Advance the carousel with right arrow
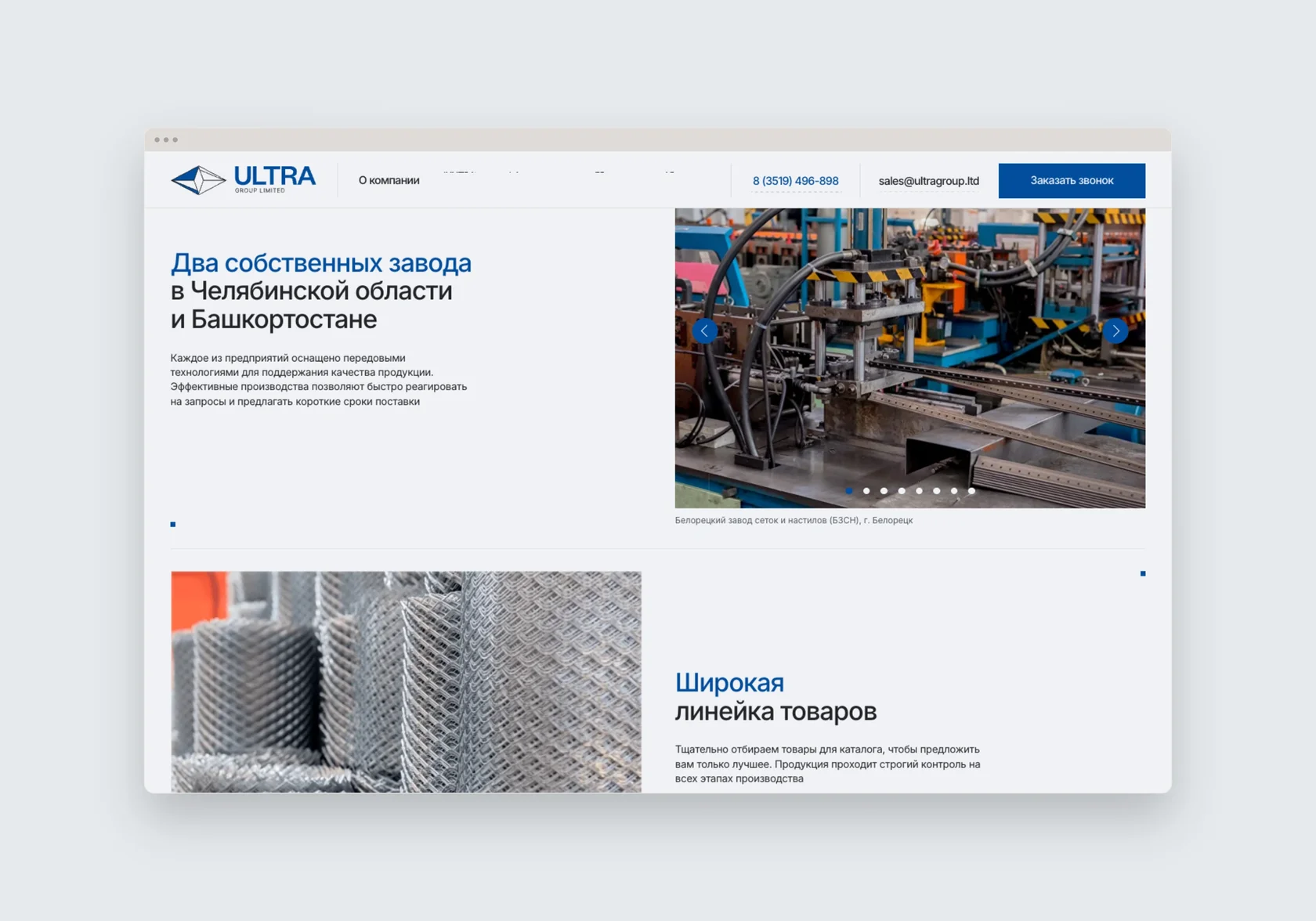1316x921 pixels. click(x=1115, y=331)
